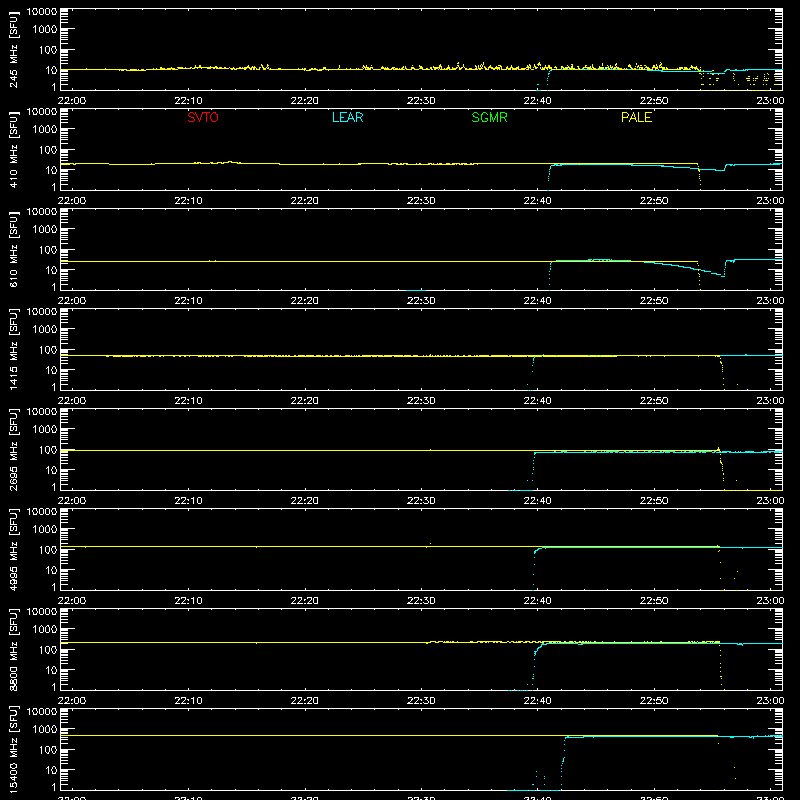Select the 15400 MHz [SFU] axis title
The height and width of the screenshot is (800, 800).
pos(14,749)
